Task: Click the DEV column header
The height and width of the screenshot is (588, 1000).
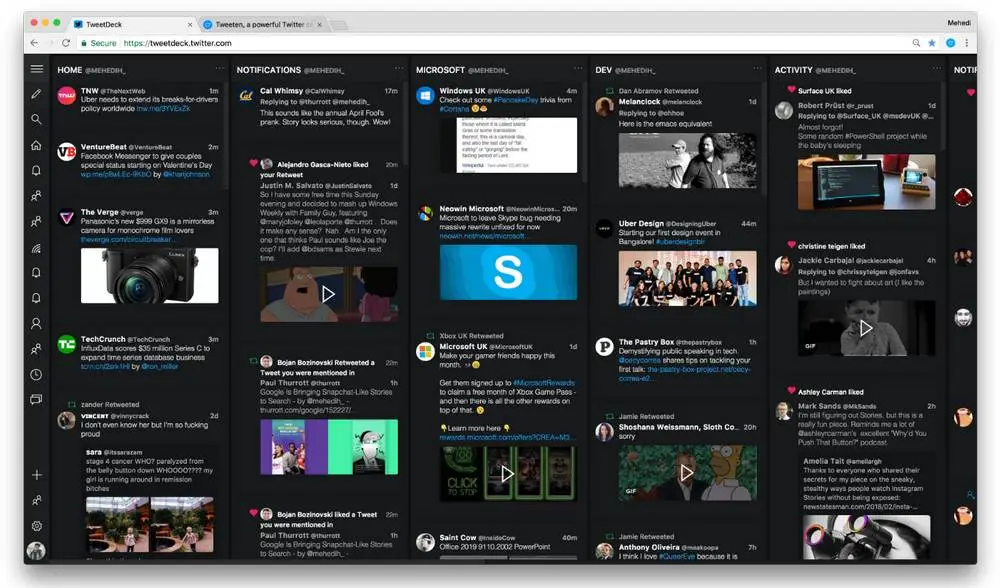Action: pos(603,70)
